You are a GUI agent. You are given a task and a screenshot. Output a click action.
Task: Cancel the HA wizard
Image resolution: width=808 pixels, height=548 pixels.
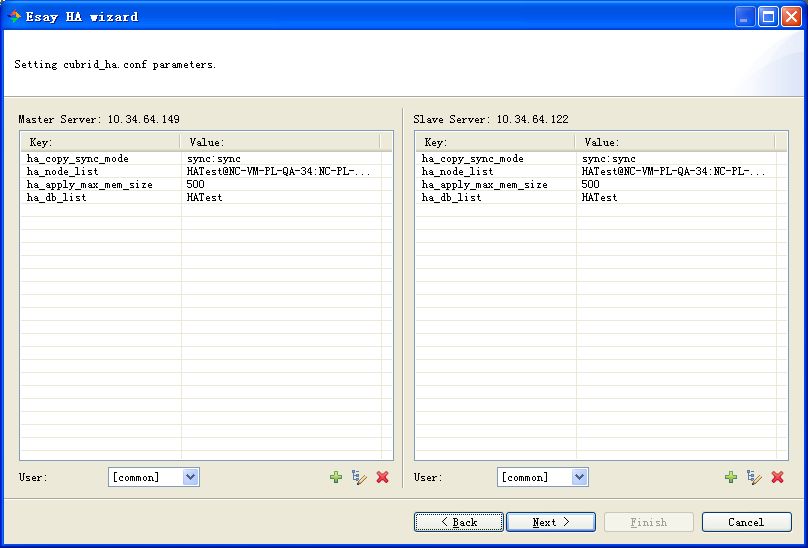coord(746,522)
